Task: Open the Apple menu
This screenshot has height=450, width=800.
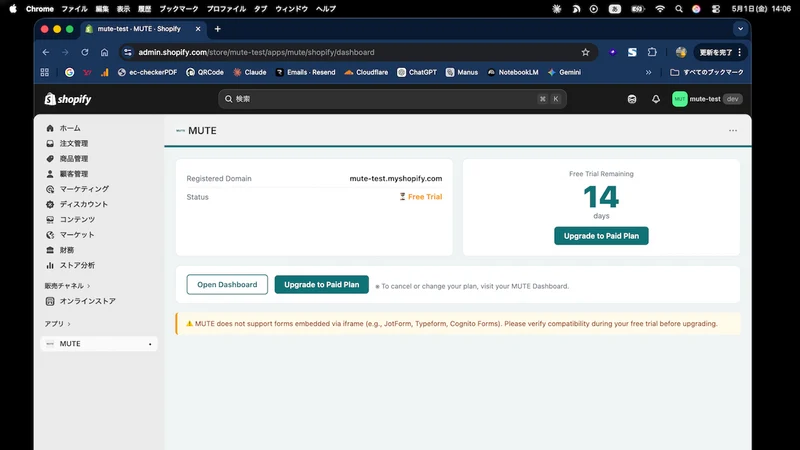Action: (13, 9)
